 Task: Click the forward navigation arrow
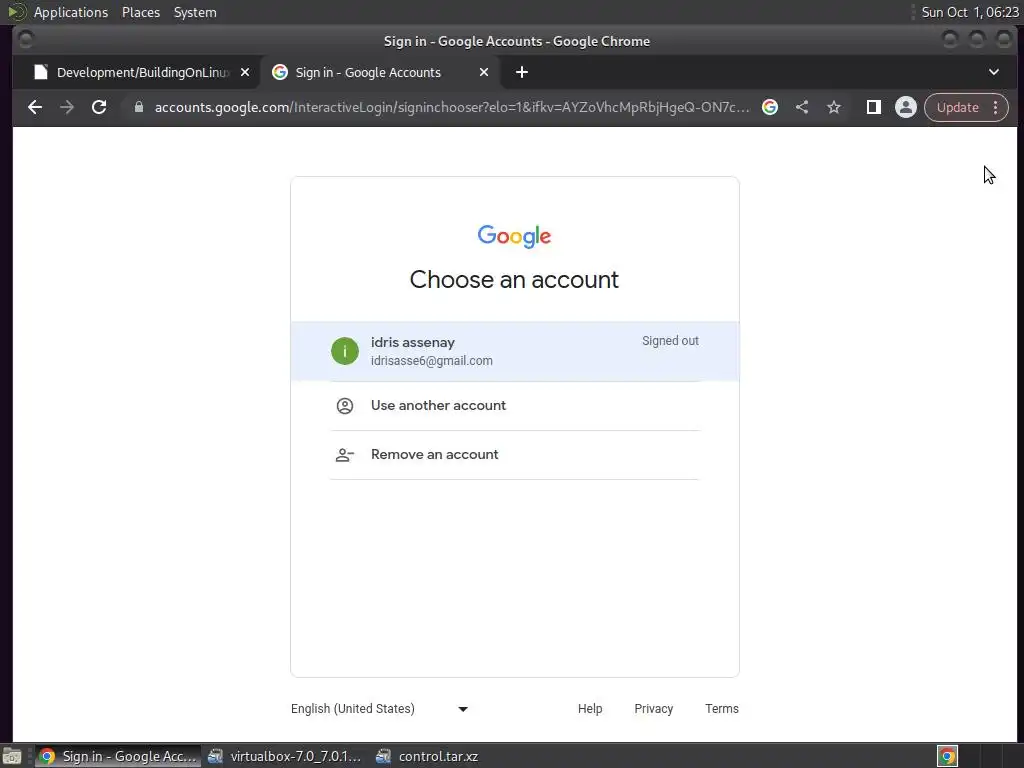(67, 107)
